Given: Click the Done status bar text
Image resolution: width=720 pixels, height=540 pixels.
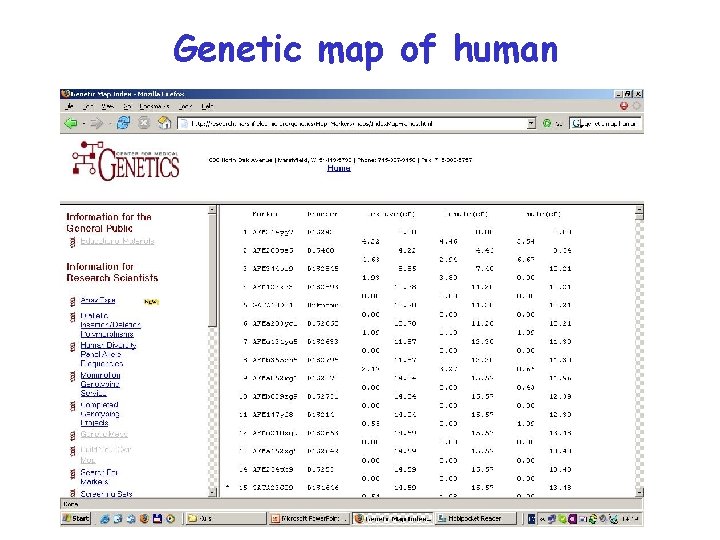Looking at the screenshot, I should 71,504.
